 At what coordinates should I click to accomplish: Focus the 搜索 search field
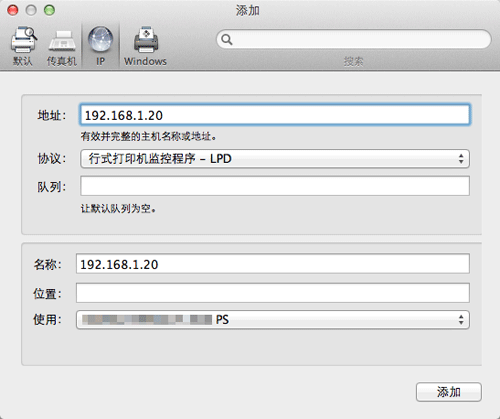tap(354, 39)
